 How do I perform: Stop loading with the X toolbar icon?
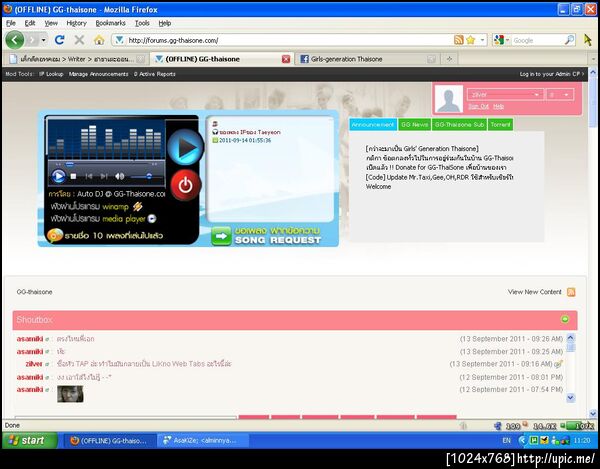pyautogui.click(x=79, y=40)
